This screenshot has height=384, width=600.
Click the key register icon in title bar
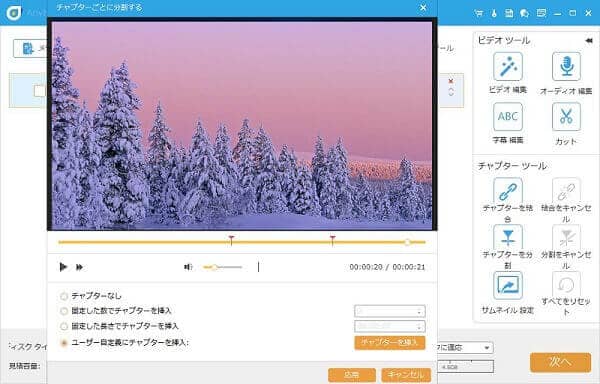tap(494, 13)
